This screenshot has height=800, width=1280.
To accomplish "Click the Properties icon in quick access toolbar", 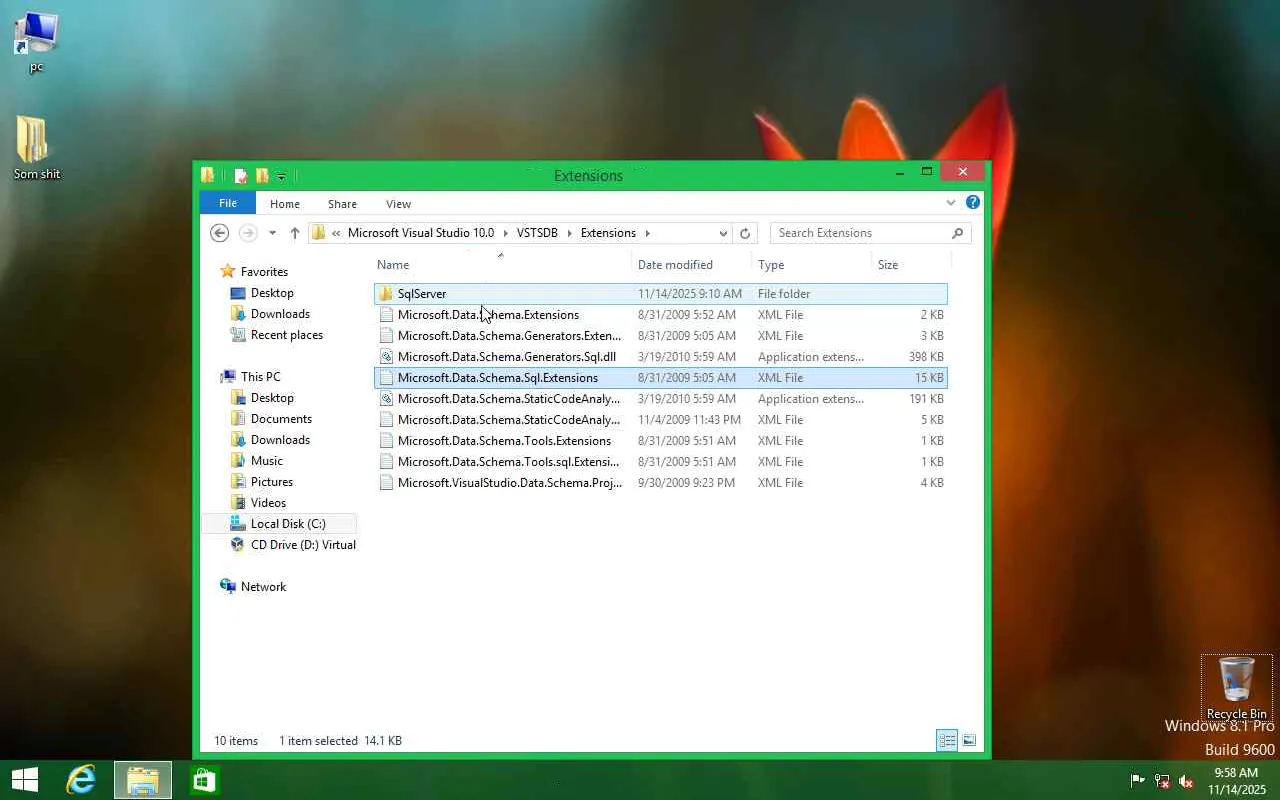I will tap(240, 175).
